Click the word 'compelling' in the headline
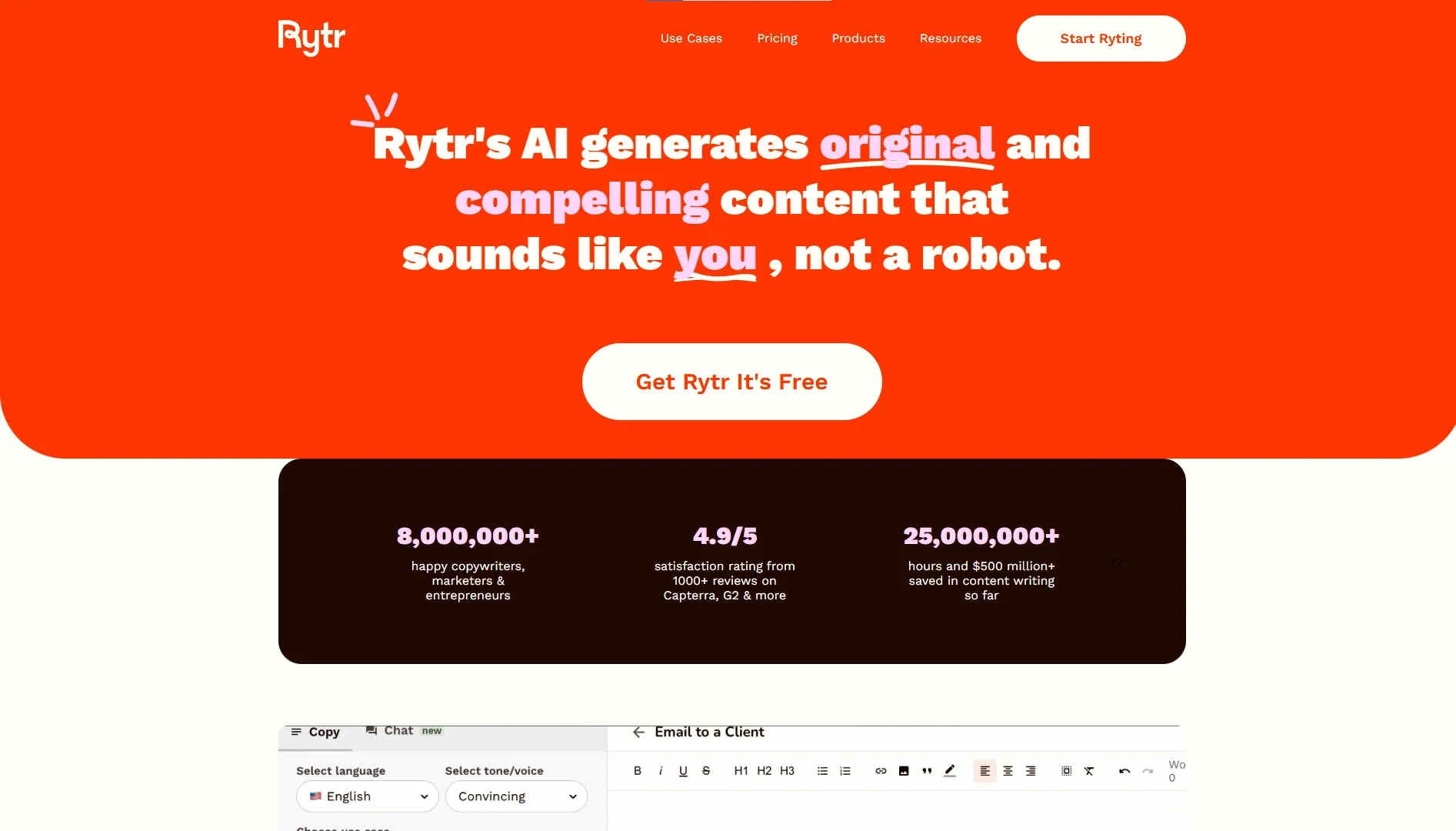This screenshot has height=831, width=1456. click(582, 200)
